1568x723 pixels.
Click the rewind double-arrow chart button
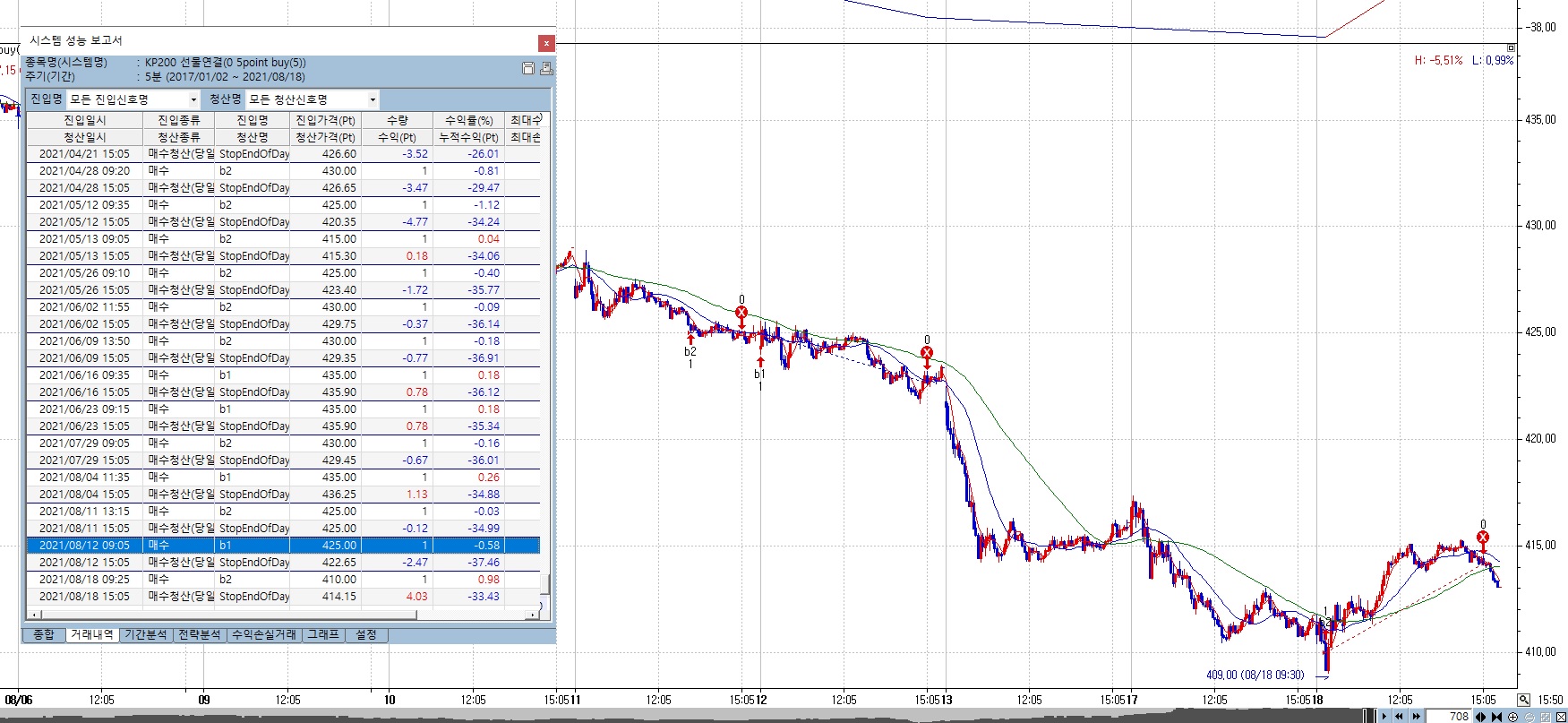pyautogui.click(x=1400, y=717)
